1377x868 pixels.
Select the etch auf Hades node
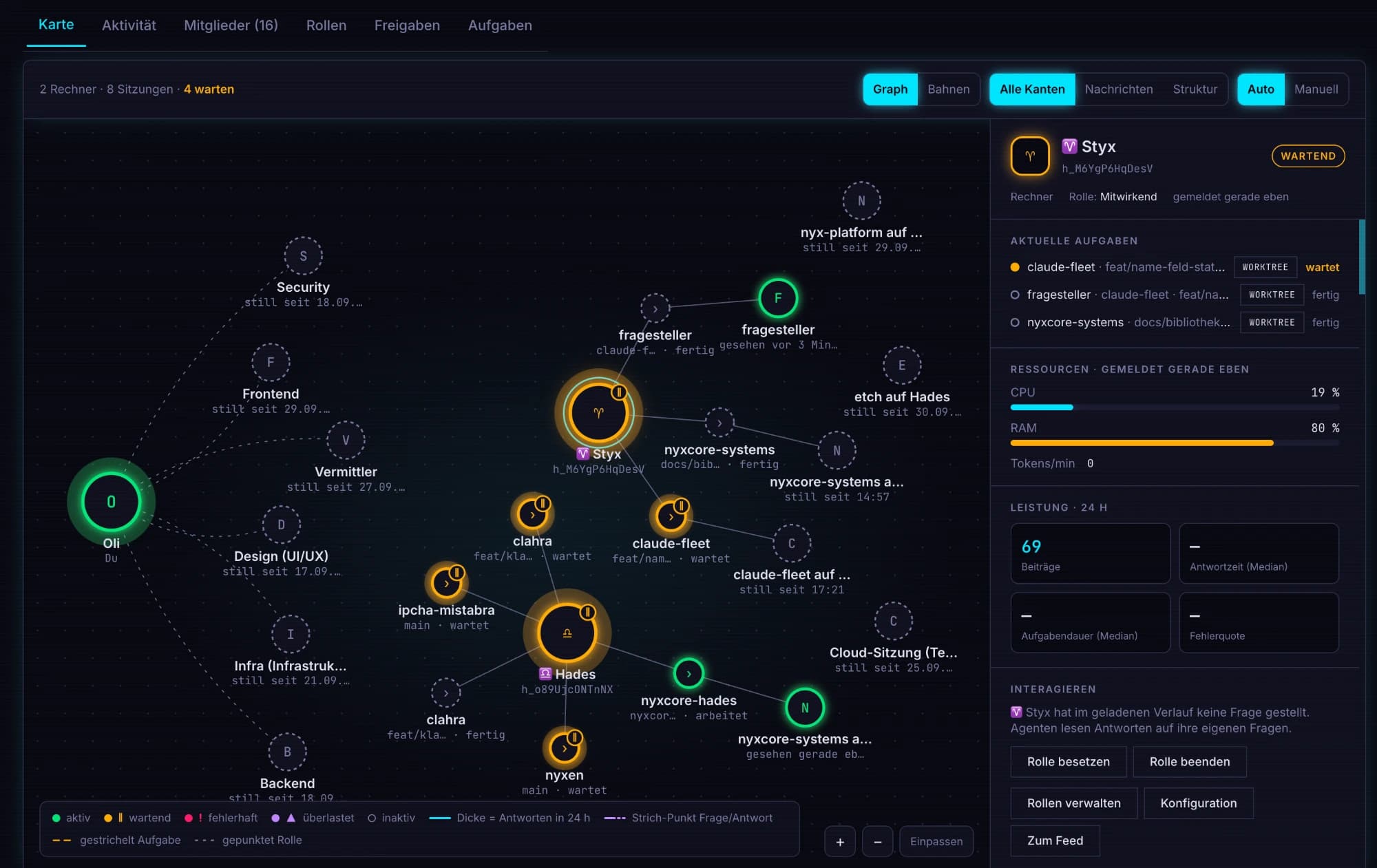[902, 365]
